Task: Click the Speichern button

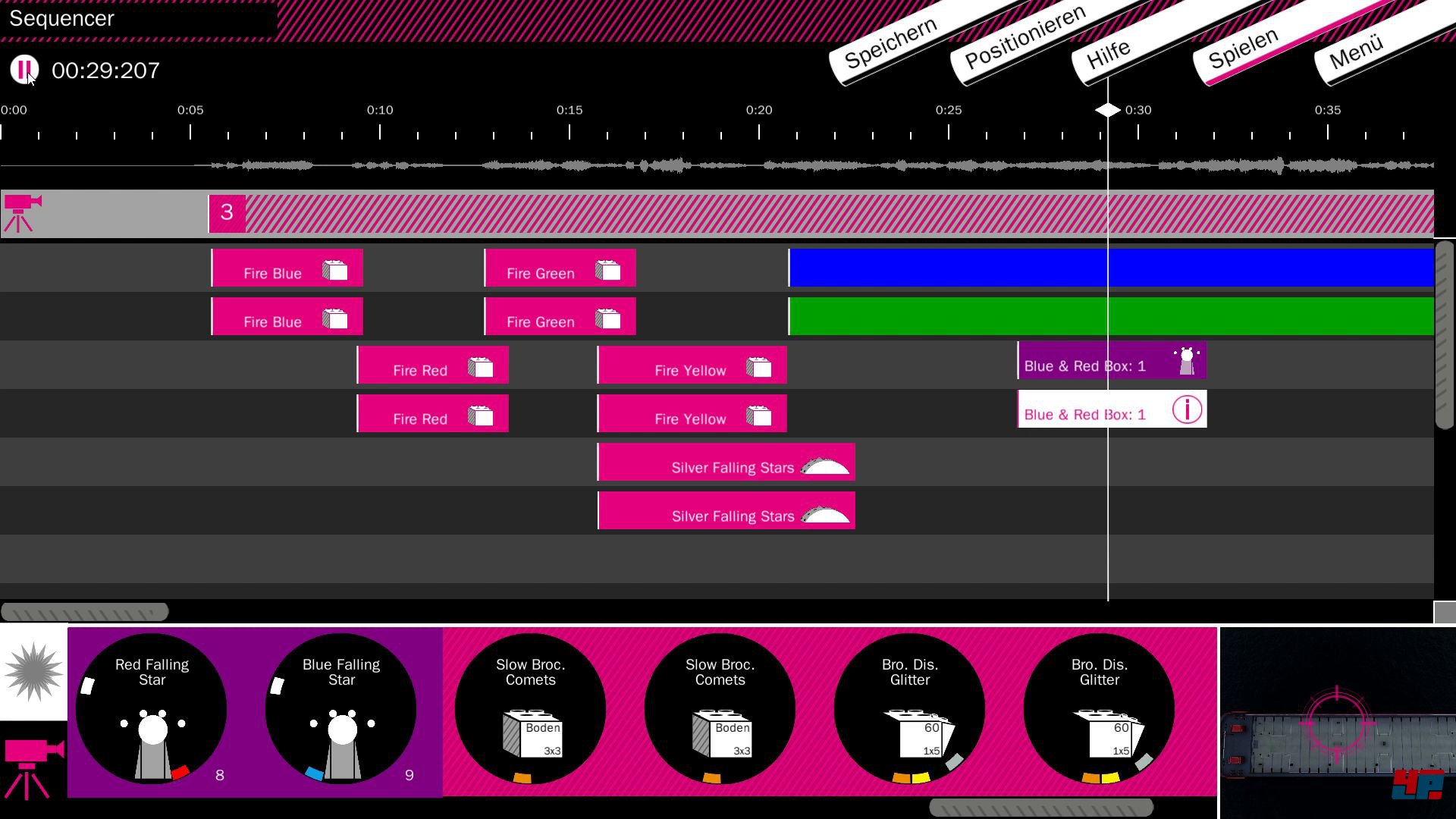Action: coord(890,44)
